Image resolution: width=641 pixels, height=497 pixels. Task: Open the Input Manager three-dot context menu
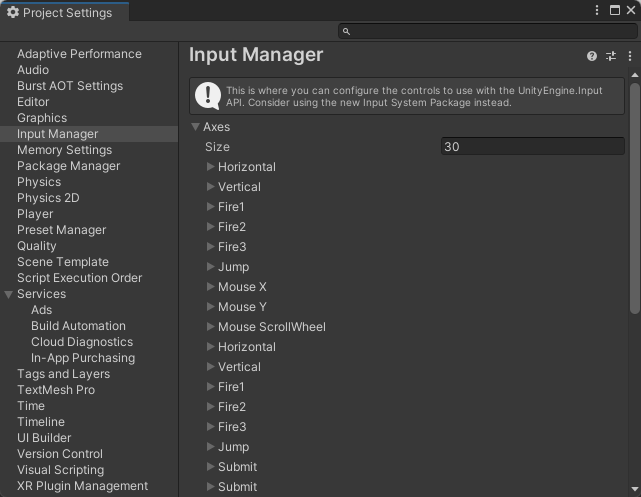(x=630, y=56)
